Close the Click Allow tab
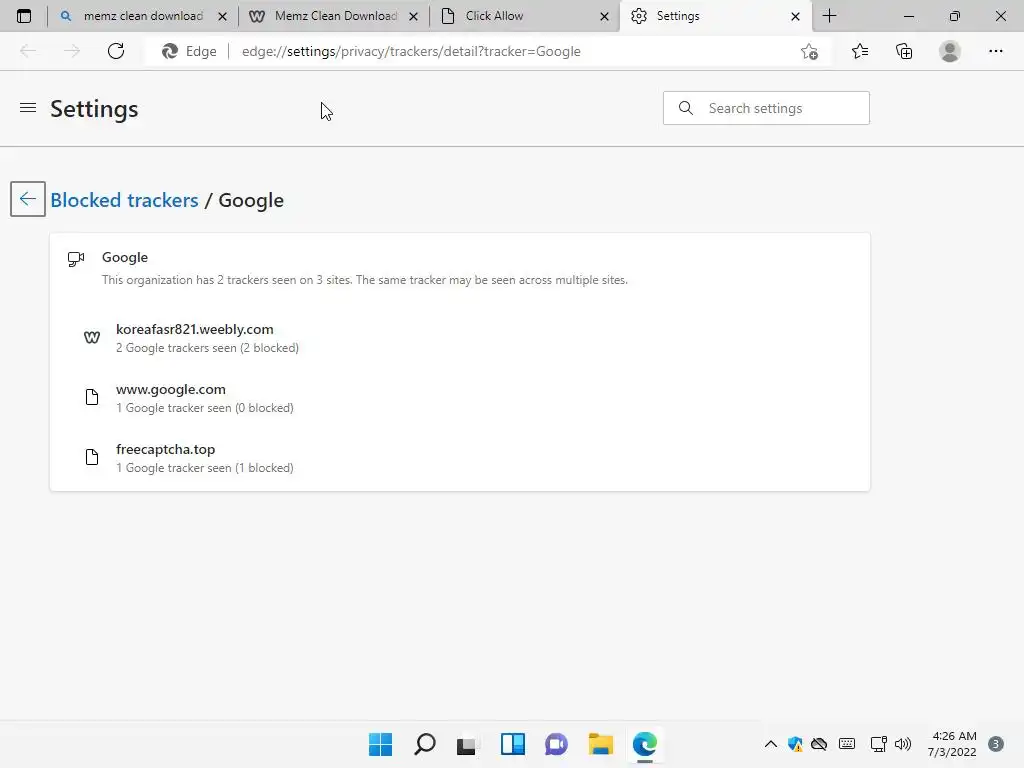The height and width of the screenshot is (768, 1024). (x=605, y=16)
